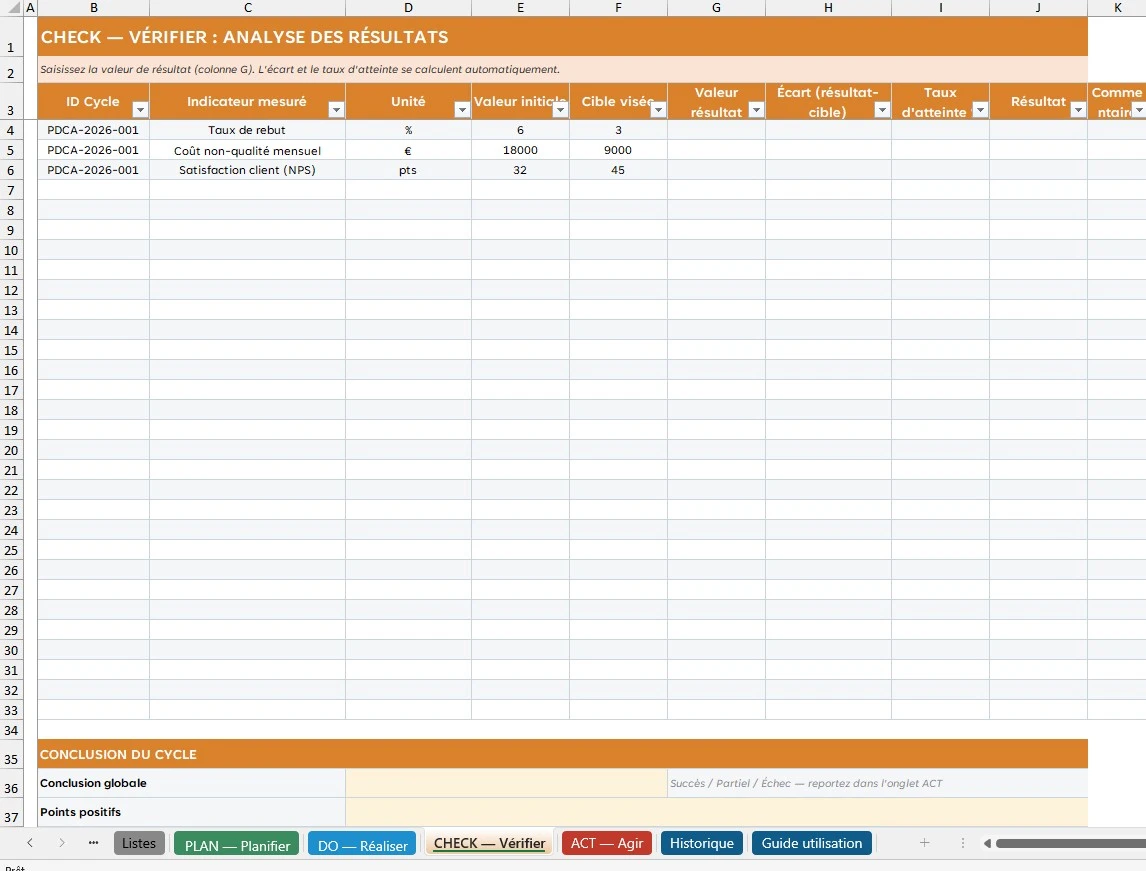Click the Valeur résultat cell for Taux de rebut
This screenshot has height=871, width=1146.
point(716,130)
